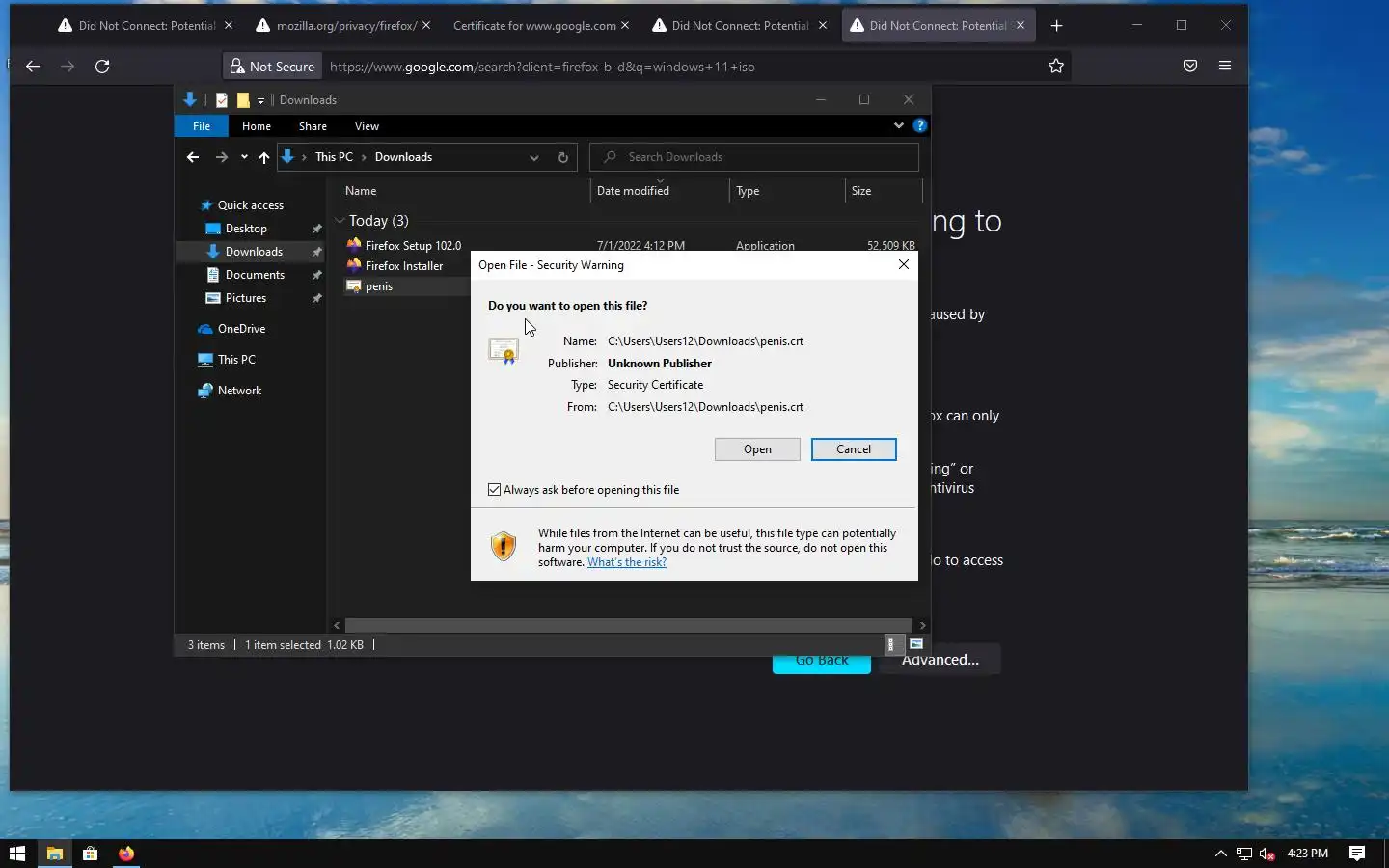Sort by Type column header
Screen dimensions: 1389x868
pos(787,191)
